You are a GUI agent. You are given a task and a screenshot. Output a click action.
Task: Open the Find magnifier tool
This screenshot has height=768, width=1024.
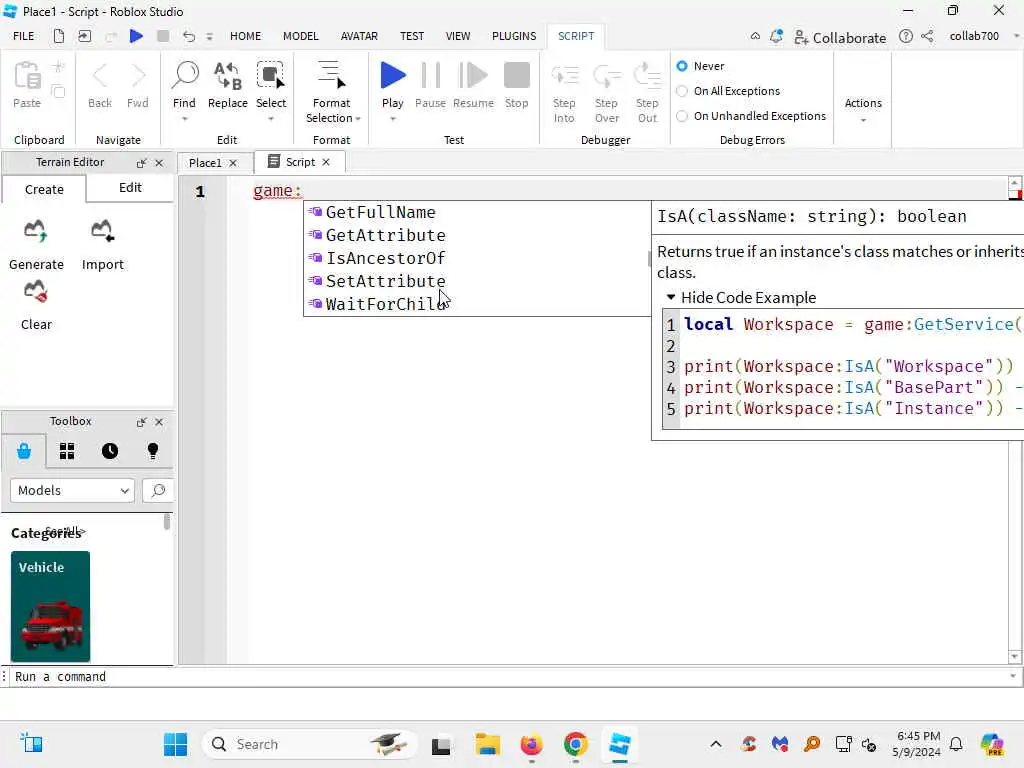click(184, 76)
